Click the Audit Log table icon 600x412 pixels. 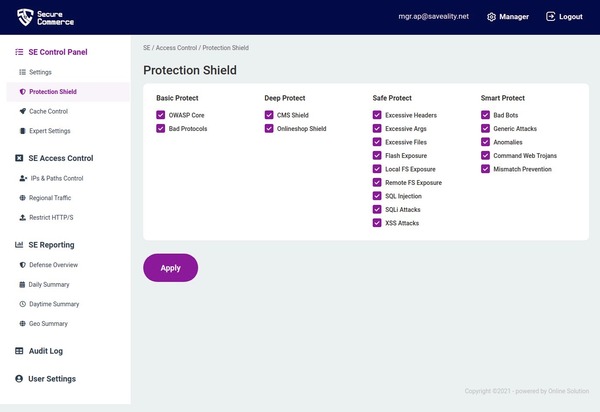pos(19,352)
